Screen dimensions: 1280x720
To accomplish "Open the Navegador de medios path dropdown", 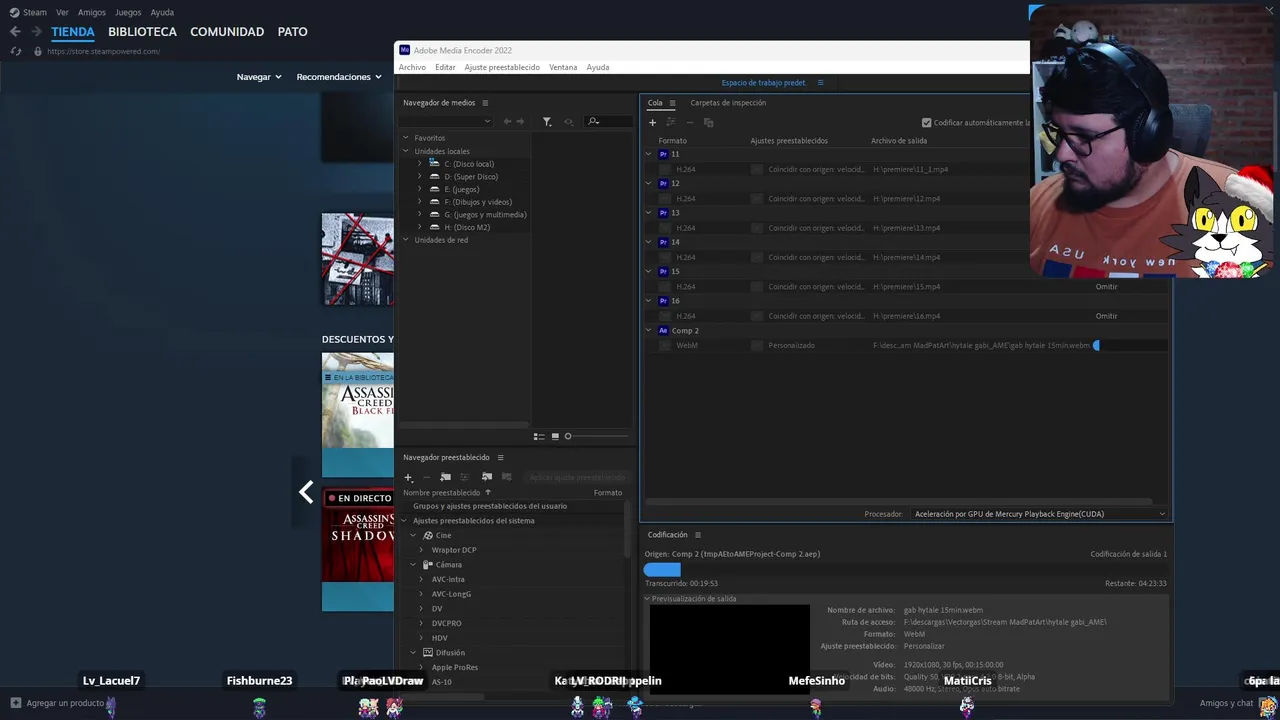I will 447,121.
